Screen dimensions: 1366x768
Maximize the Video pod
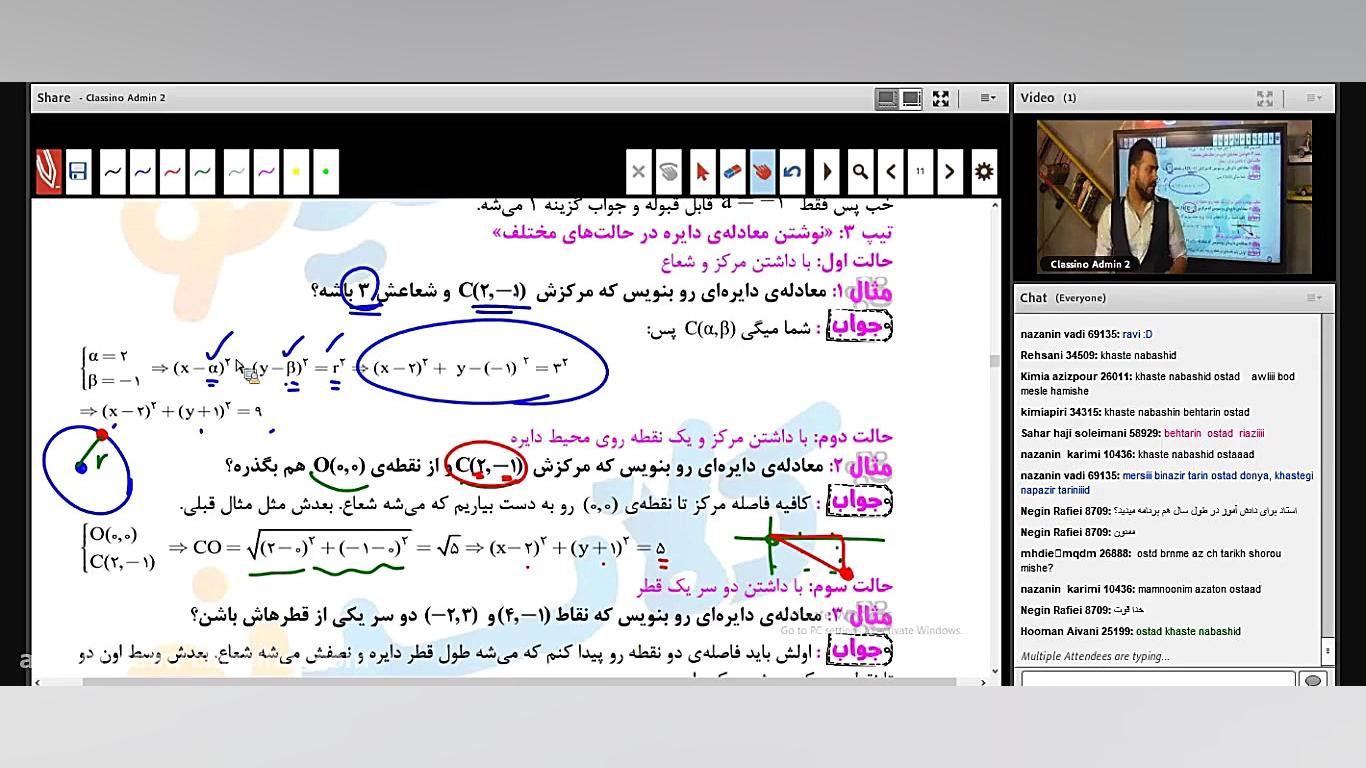(x=1265, y=98)
